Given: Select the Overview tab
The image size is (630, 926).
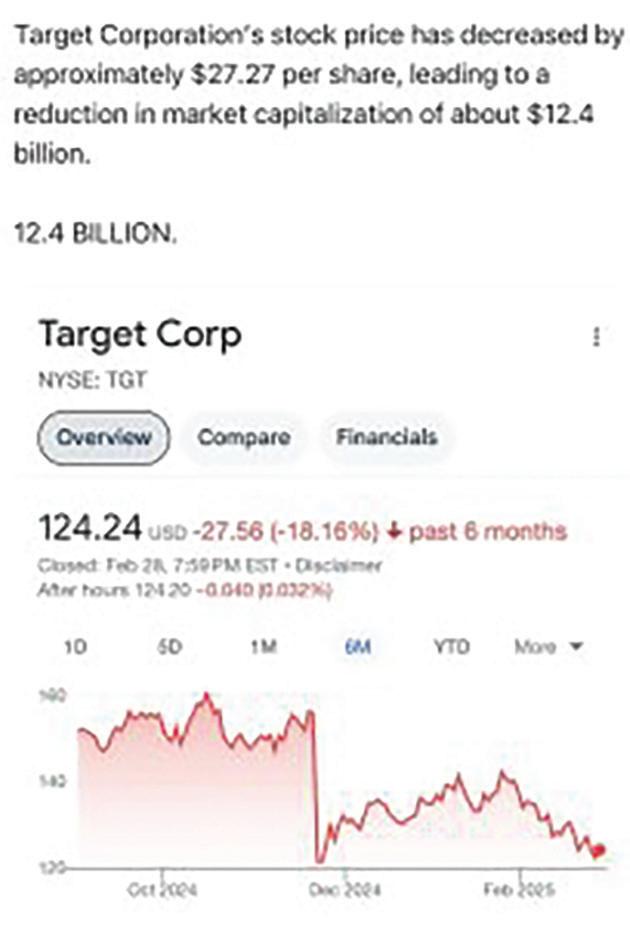Looking at the screenshot, I should point(104,438).
